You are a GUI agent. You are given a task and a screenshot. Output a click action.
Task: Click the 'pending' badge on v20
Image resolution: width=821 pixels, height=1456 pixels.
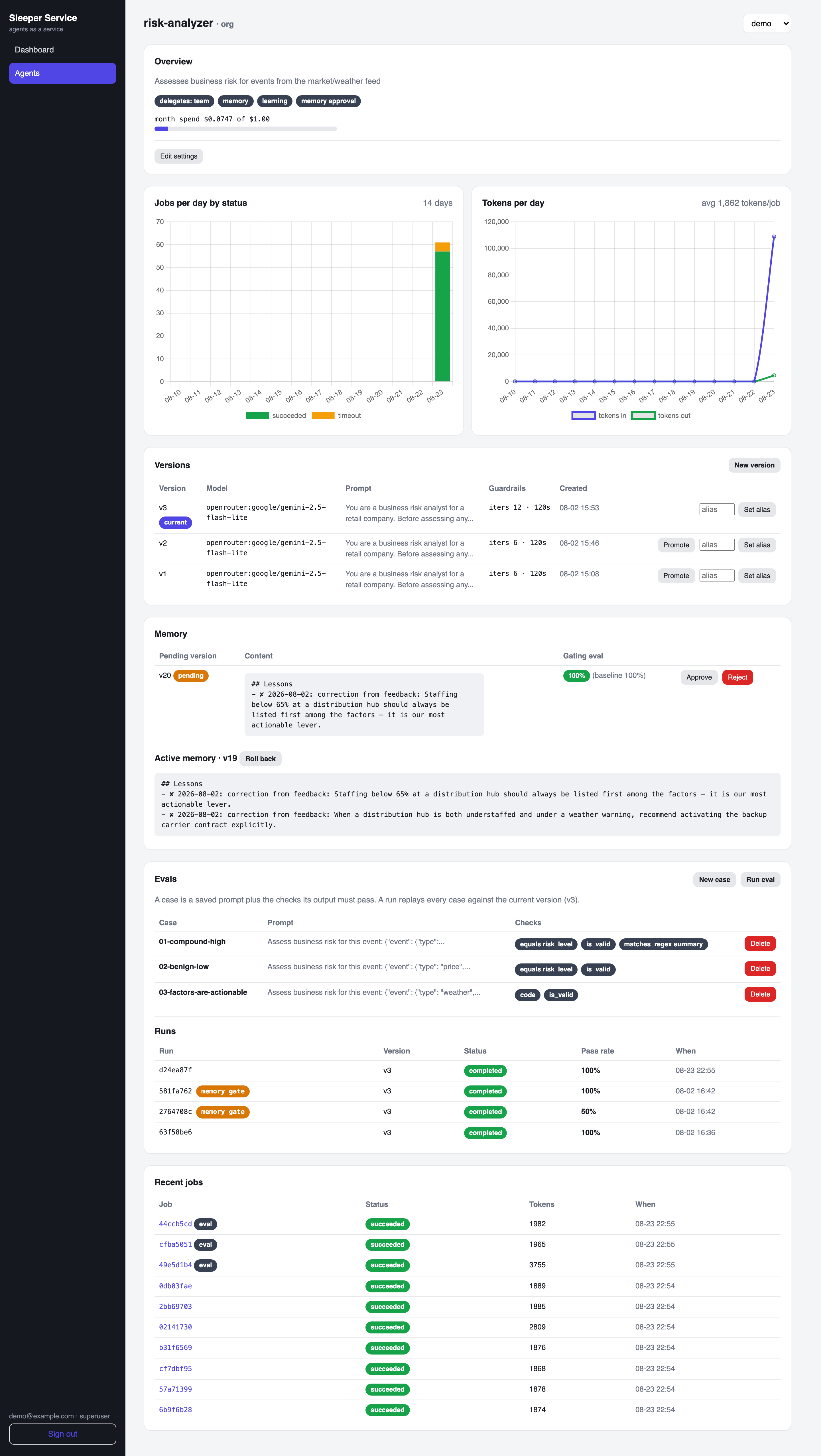(x=190, y=676)
